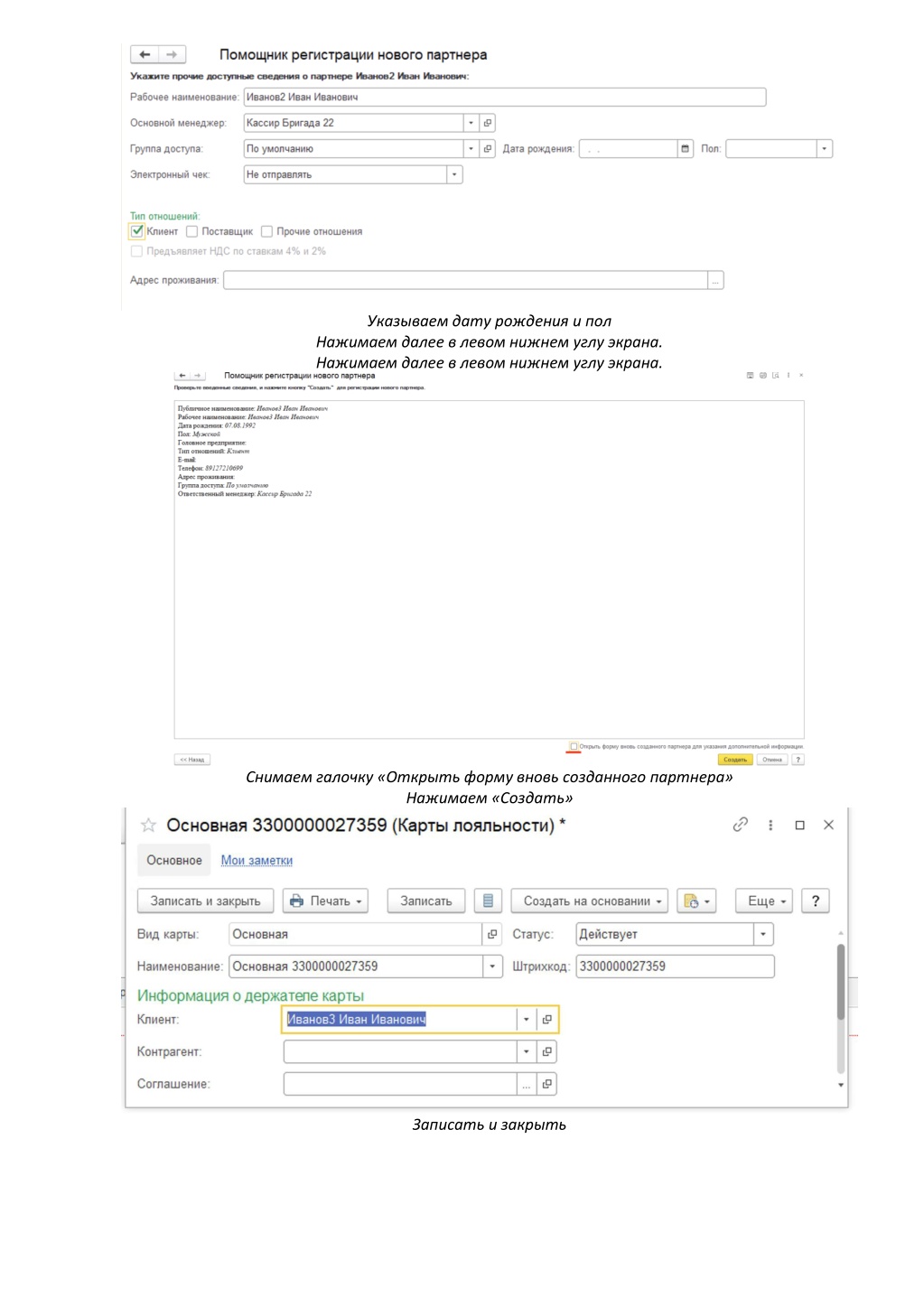Image resolution: width=924 pixels, height=1307 pixels.
Task: Expand the Контрагент dropdown arrow
Action: pyautogui.click(x=527, y=1051)
